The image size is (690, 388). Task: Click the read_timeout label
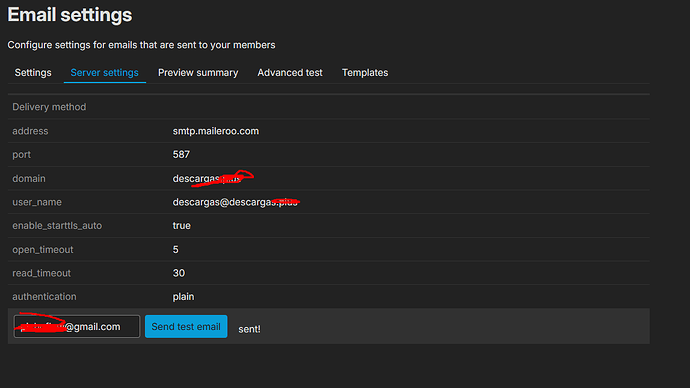pyautogui.click(x=41, y=273)
